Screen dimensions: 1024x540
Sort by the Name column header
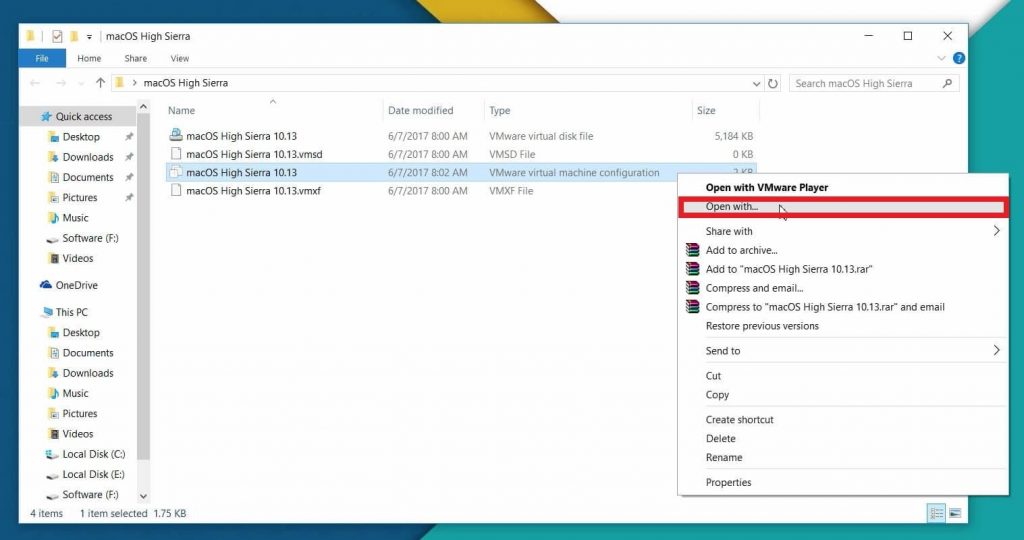pyautogui.click(x=182, y=110)
